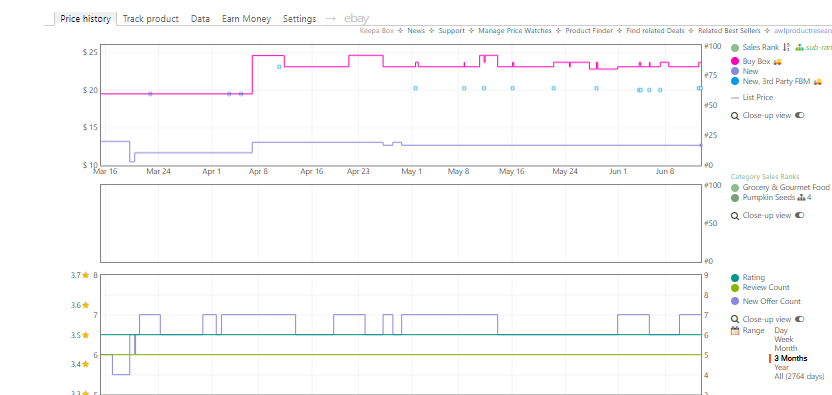Select the All (2764 days) range

(x=799, y=376)
